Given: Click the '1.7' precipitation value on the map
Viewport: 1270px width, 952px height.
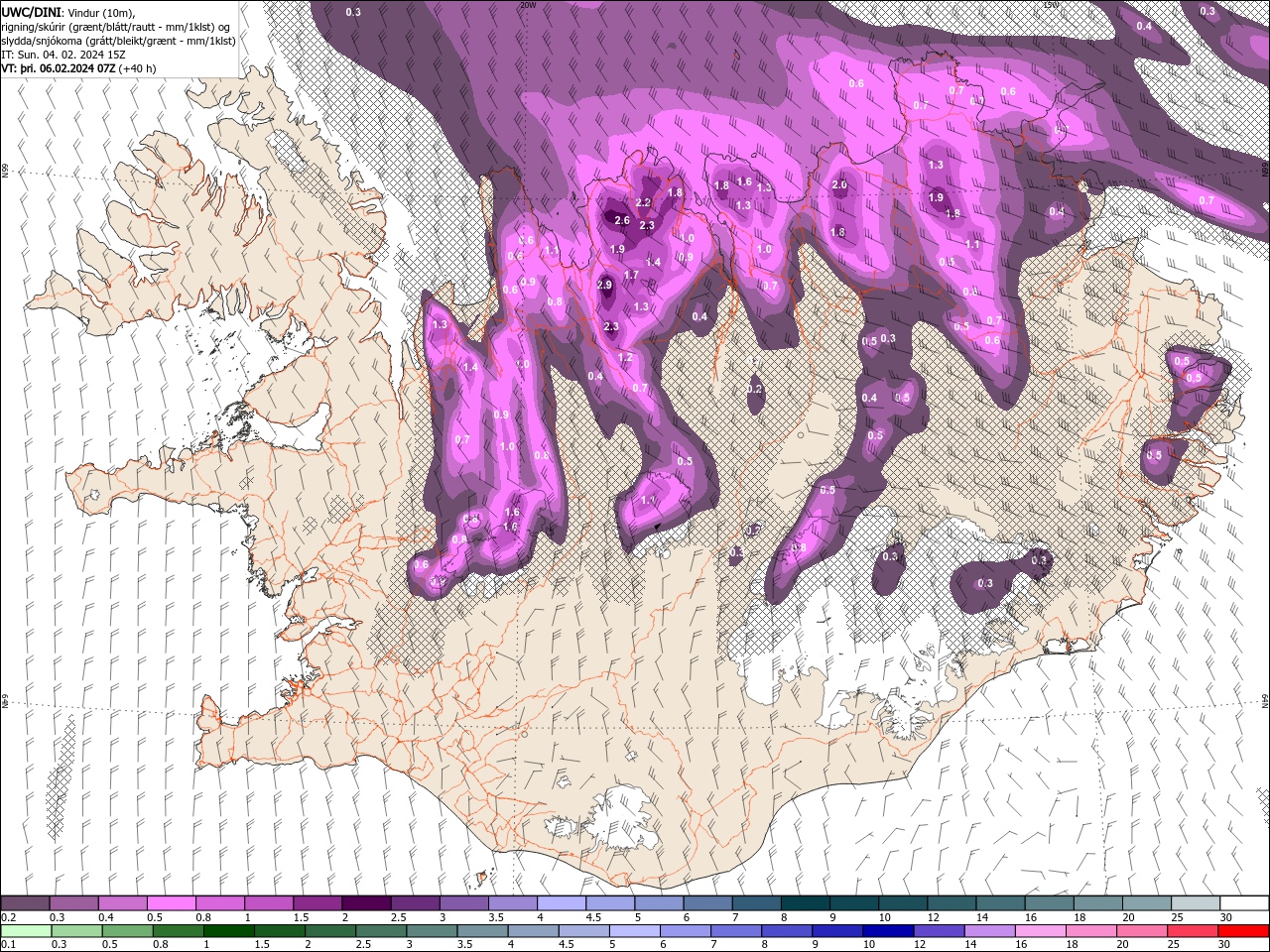Looking at the screenshot, I should click(631, 275).
